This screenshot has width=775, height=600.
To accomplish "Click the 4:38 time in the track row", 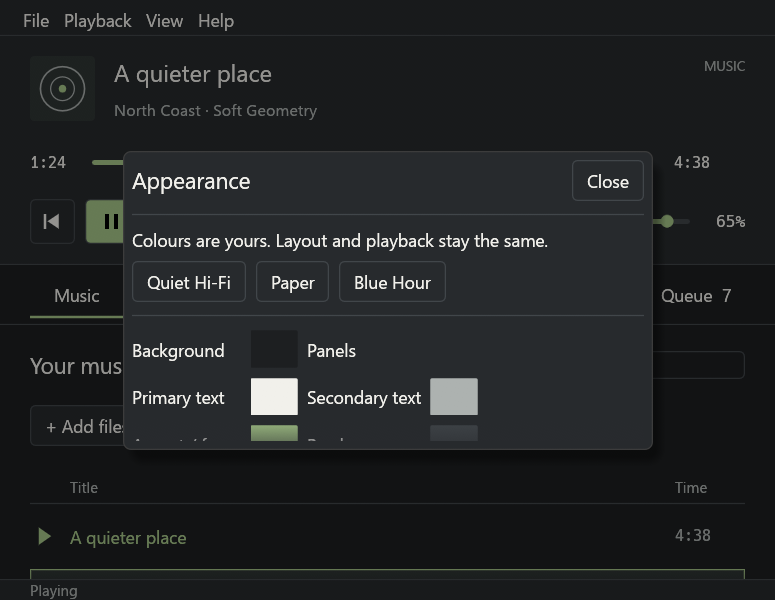I will [x=692, y=535].
